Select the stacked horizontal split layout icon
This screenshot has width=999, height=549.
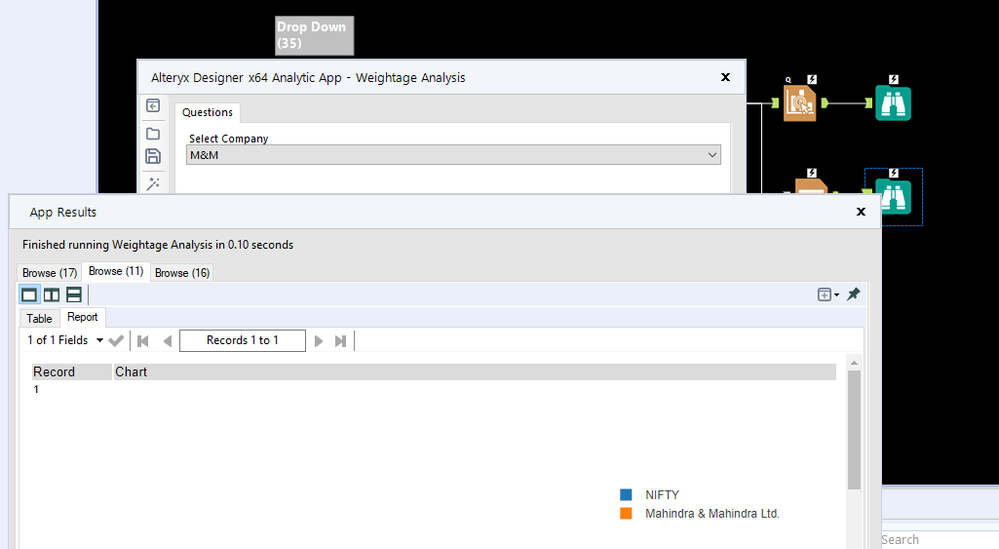74,294
